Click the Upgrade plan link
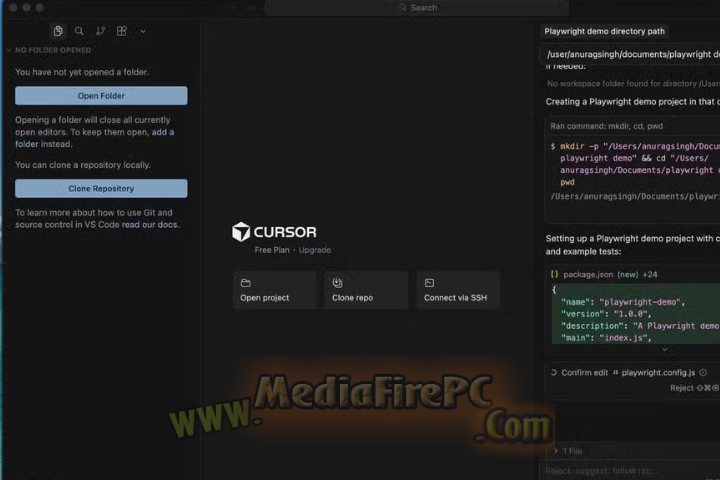720x480 pixels. click(x=315, y=250)
